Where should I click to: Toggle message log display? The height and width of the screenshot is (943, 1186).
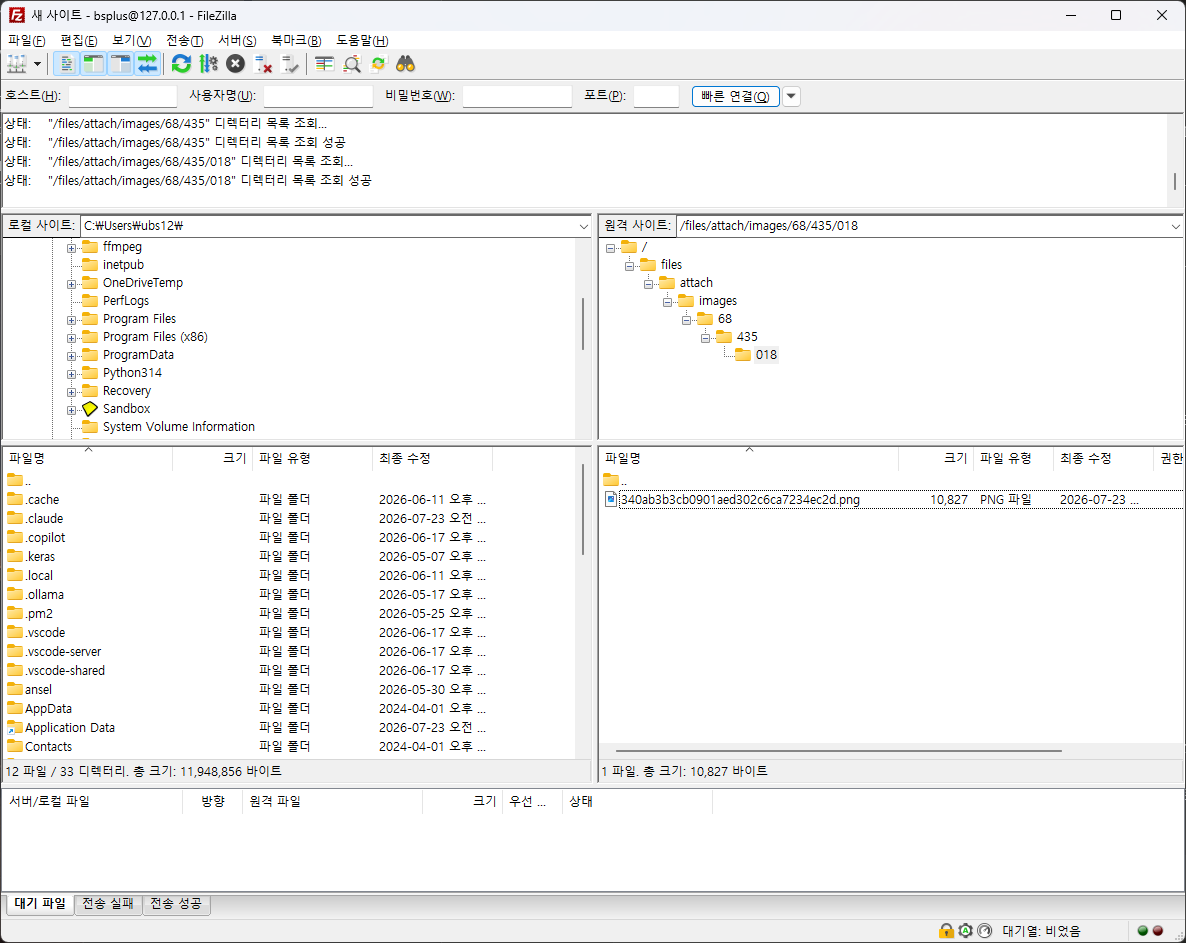click(67, 64)
